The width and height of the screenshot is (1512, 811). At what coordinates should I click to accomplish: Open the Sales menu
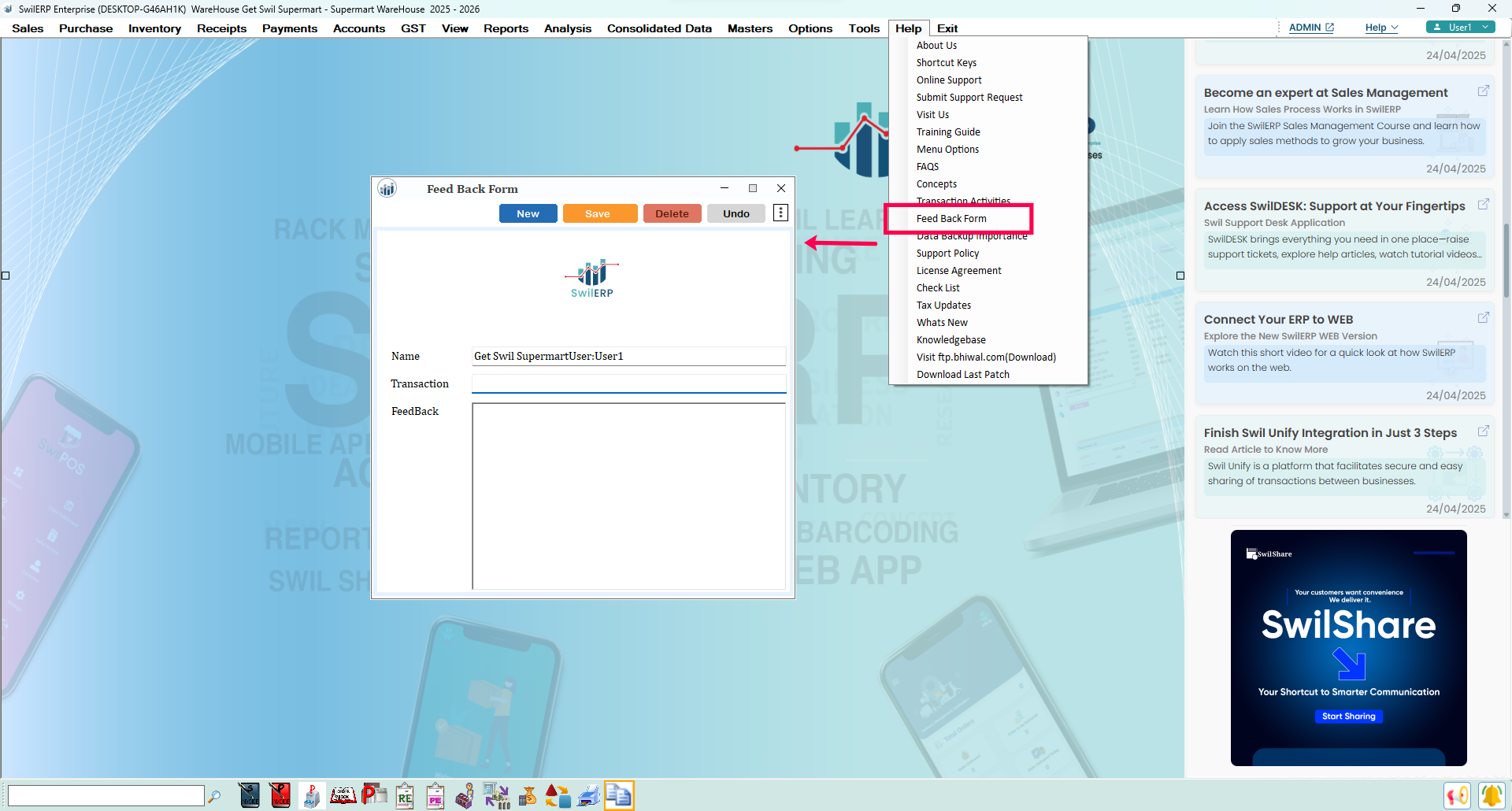pyautogui.click(x=28, y=28)
